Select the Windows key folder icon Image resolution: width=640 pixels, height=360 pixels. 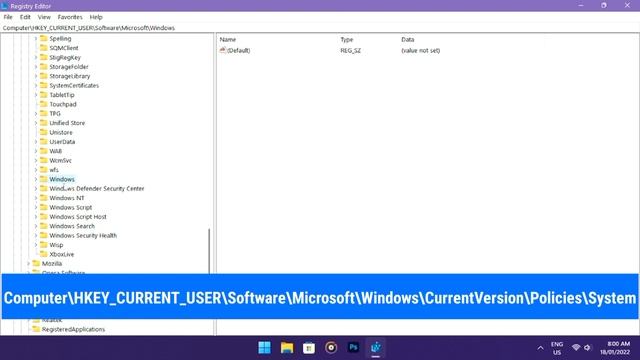pos(44,179)
